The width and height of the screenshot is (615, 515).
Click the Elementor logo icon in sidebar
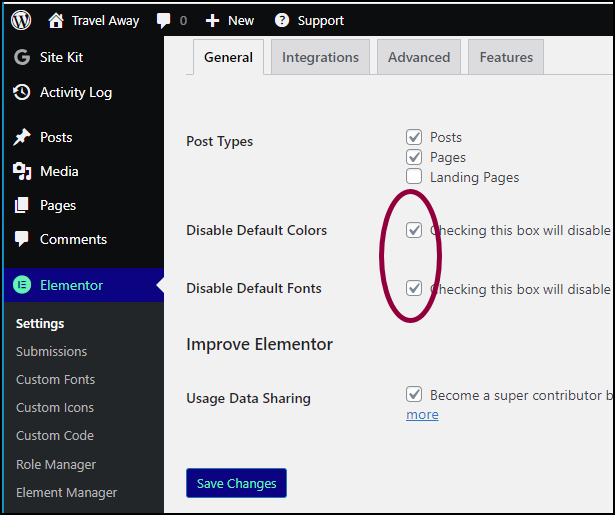click(x=22, y=285)
